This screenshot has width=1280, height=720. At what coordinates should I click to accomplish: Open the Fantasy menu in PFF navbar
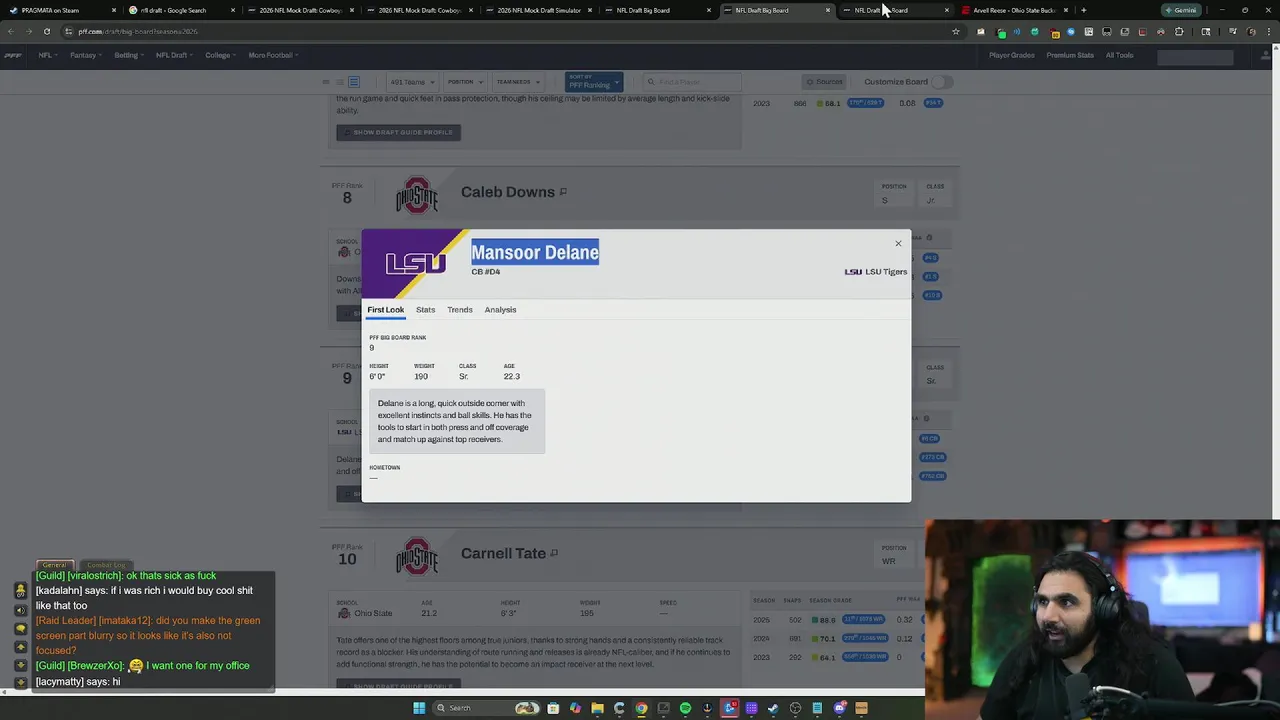85,55
